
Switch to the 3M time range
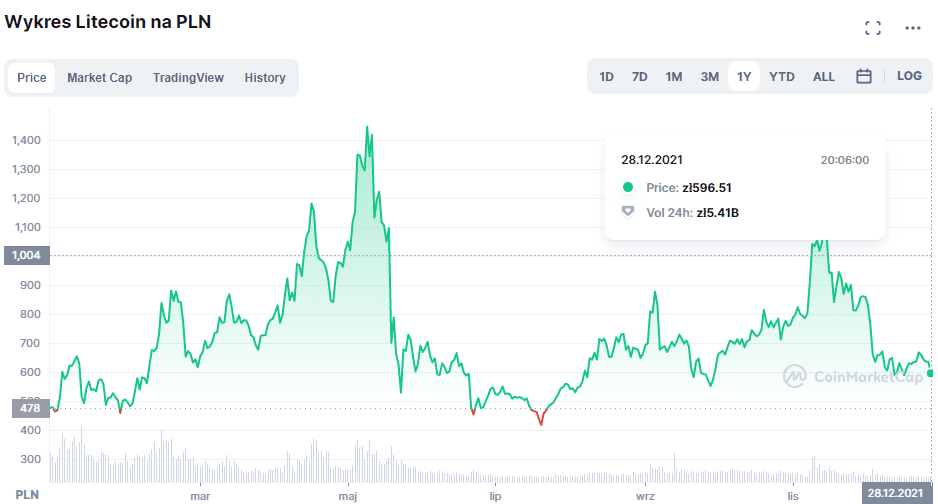(709, 77)
